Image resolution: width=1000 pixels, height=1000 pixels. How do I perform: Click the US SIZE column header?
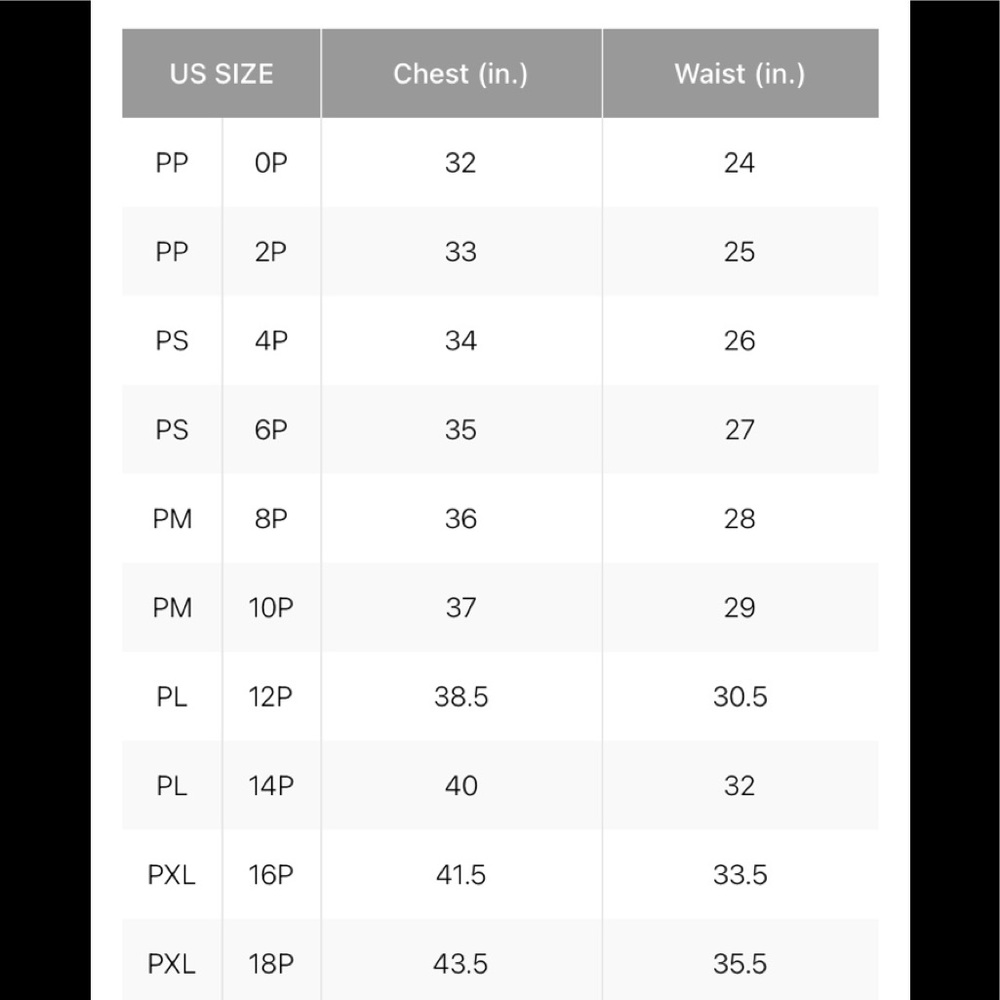tap(221, 73)
